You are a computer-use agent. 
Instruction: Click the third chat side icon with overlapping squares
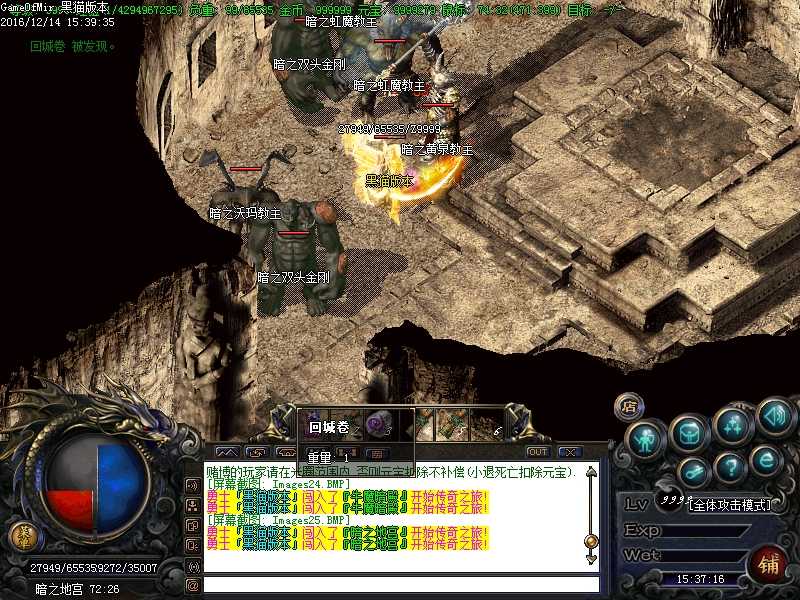point(193,525)
